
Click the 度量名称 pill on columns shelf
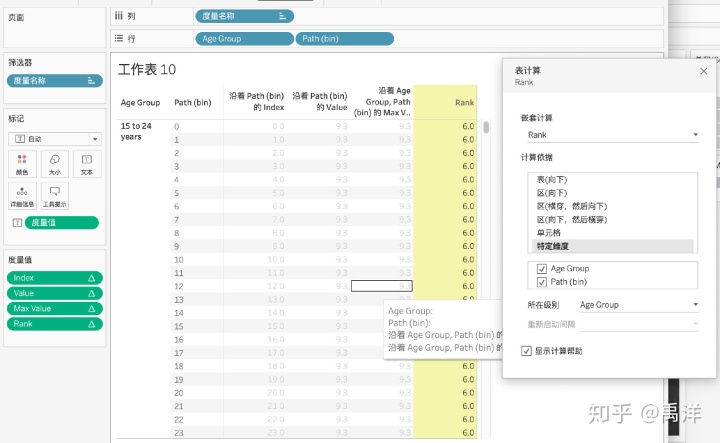pyautogui.click(x=244, y=16)
